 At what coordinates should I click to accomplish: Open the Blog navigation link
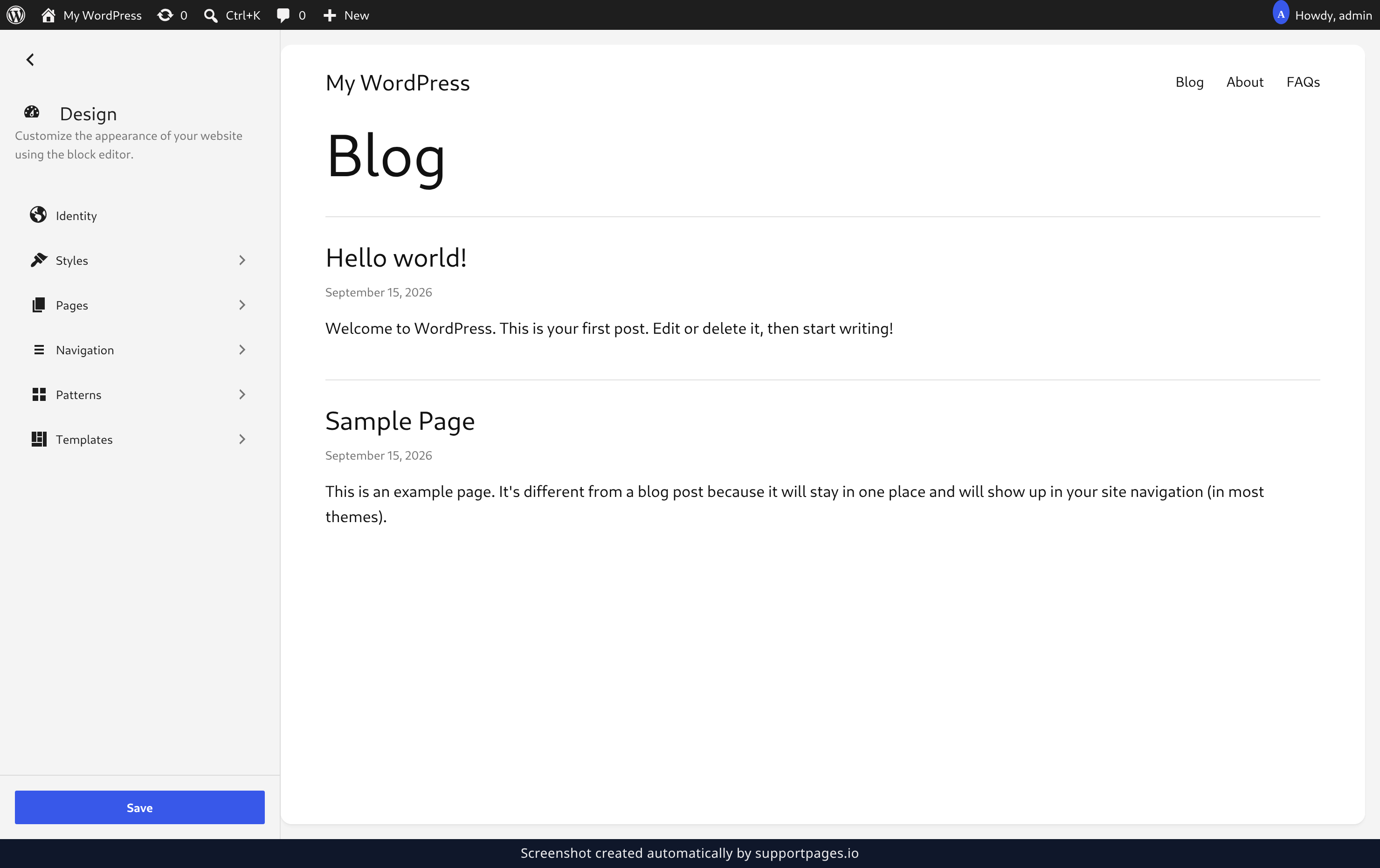click(x=1189, y=82)
